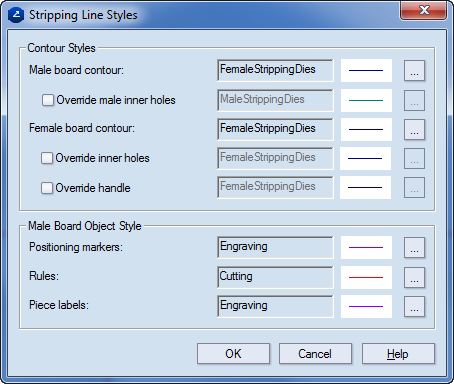Screen dimensions: 454x384
Task: Click the purple Positioning markers line preview
Action: [x=366, y=248]
